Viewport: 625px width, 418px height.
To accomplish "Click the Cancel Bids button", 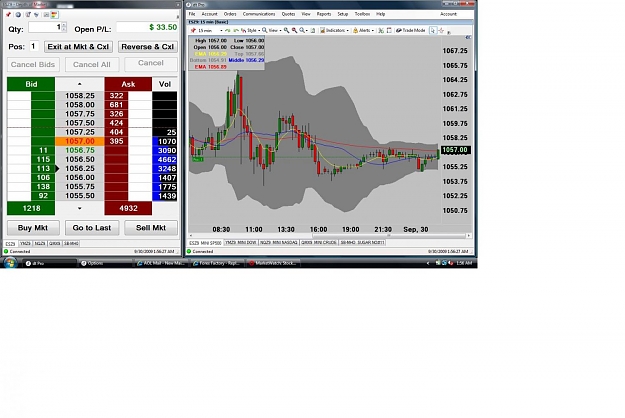I will click(x=33, y=65).
